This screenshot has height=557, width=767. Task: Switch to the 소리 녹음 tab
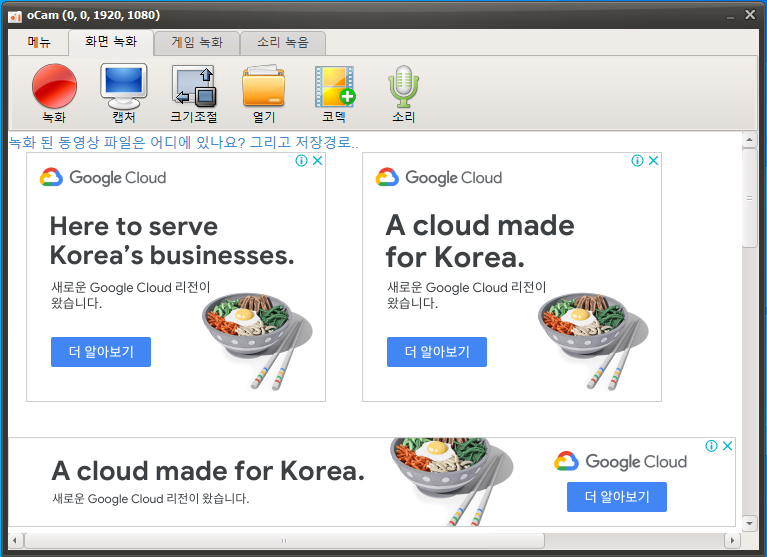click(283, 43)
